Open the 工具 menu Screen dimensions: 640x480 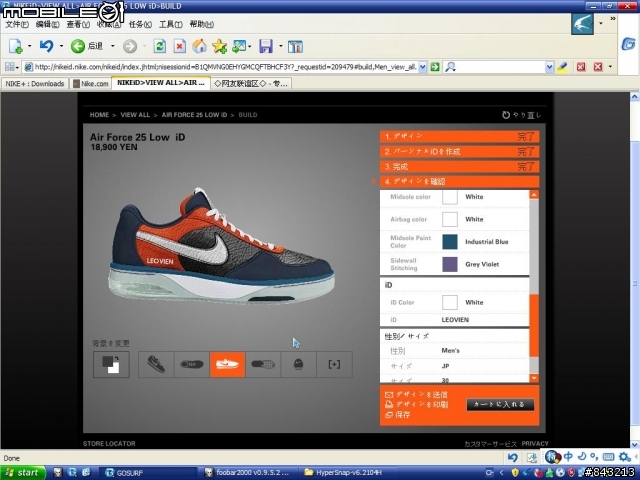pyautogui.click(x=171, y=24)
